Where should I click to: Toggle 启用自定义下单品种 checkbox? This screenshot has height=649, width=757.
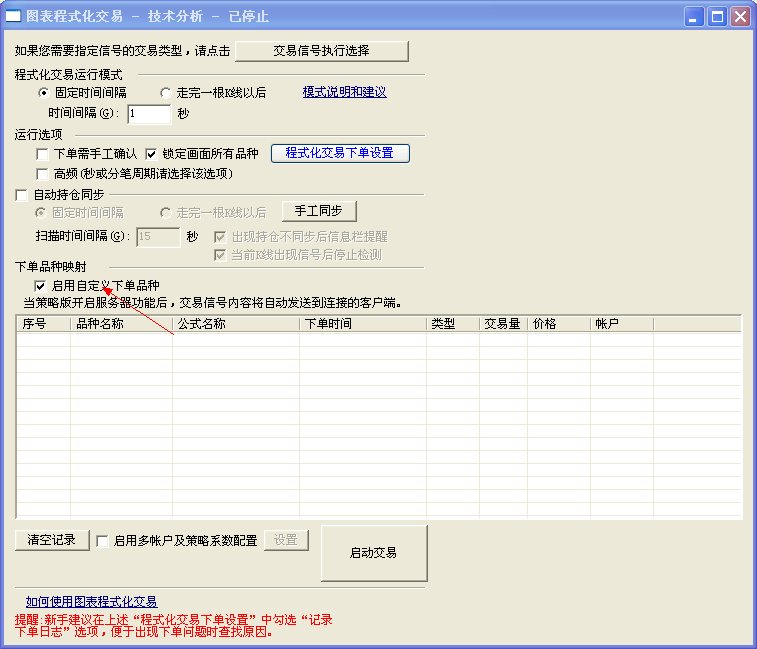40,286
